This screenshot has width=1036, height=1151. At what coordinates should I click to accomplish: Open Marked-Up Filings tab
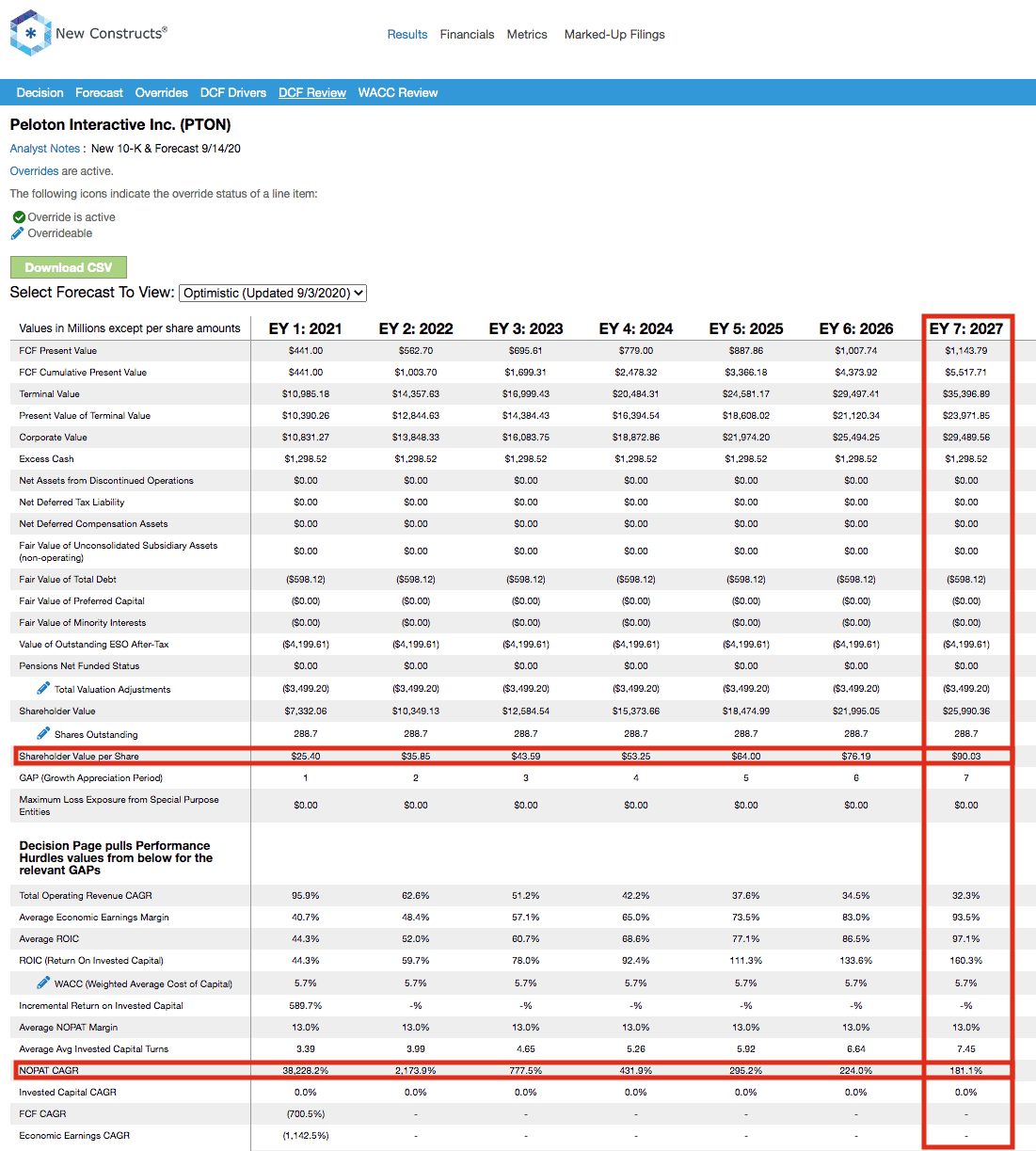pyautogui.click(x=614, y=34)
